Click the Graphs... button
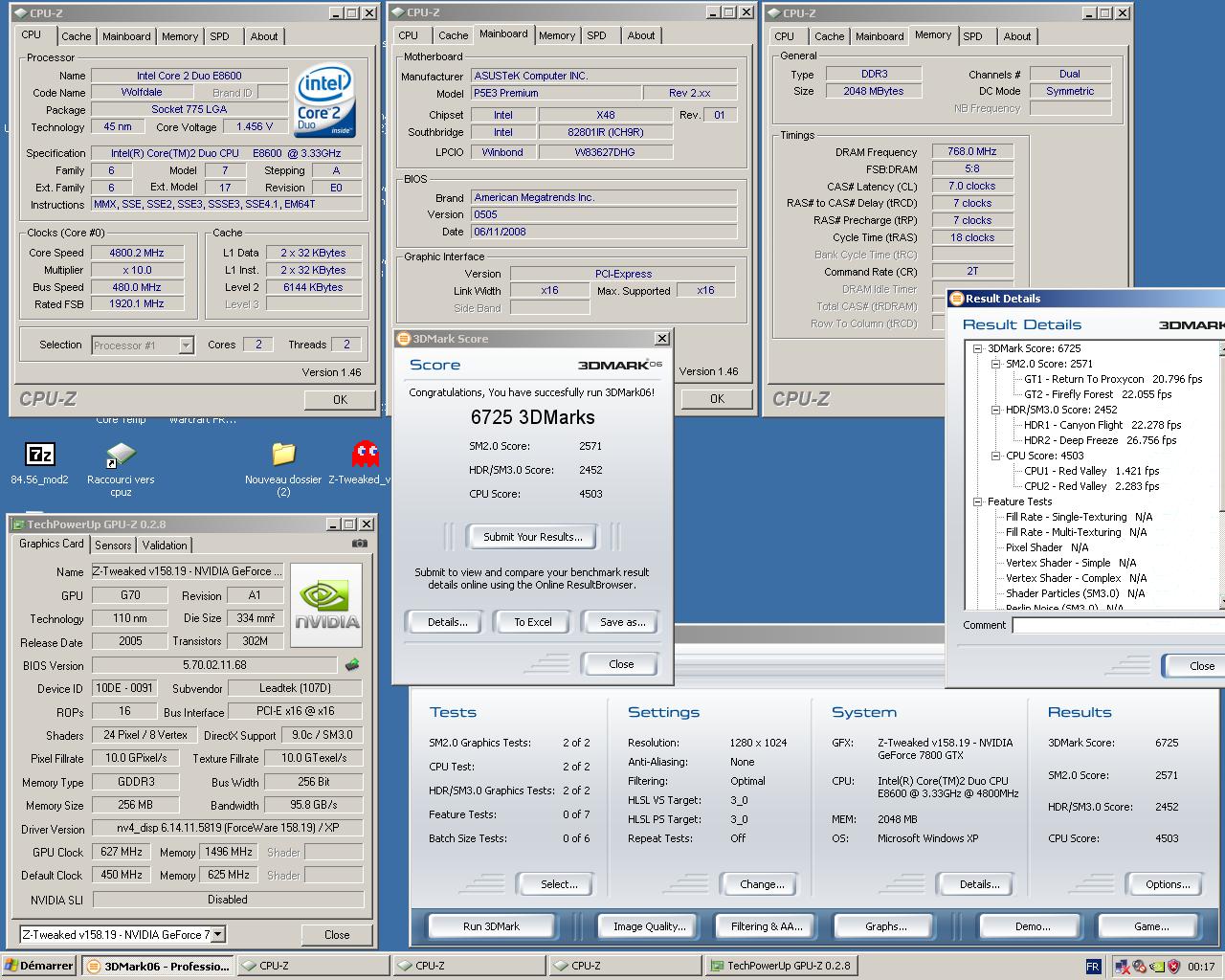Viewport: 1225px width, 980px height. (886, 926)
